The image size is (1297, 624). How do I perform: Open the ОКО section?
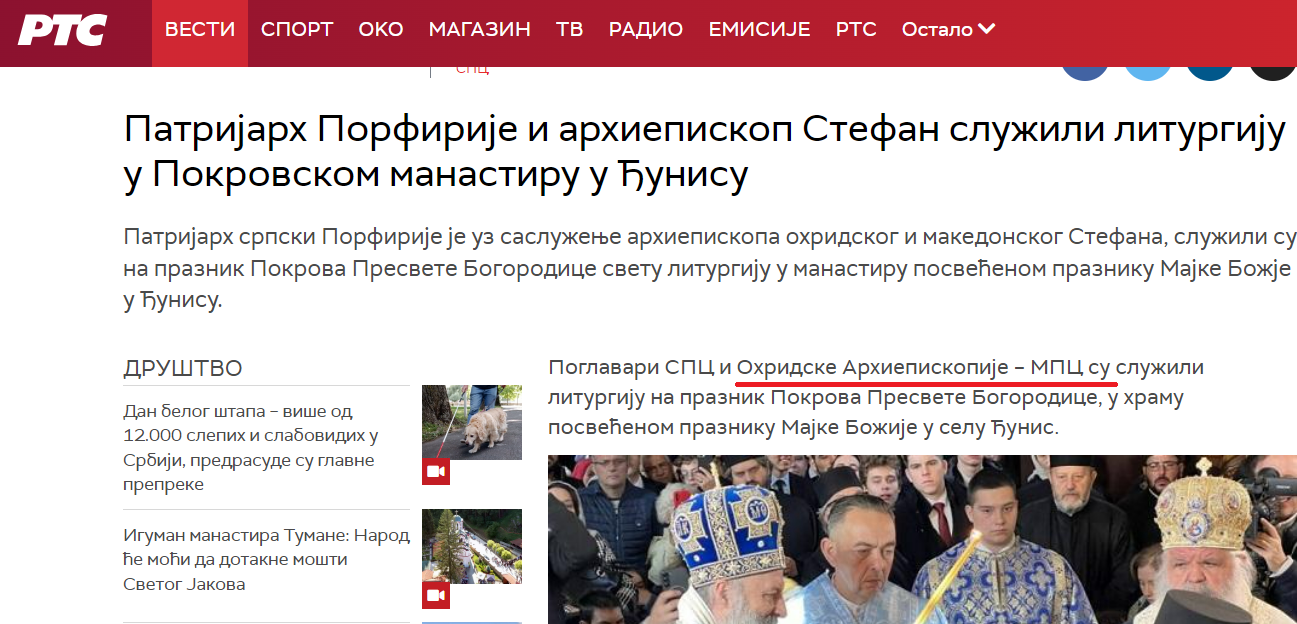click(381, 29)
